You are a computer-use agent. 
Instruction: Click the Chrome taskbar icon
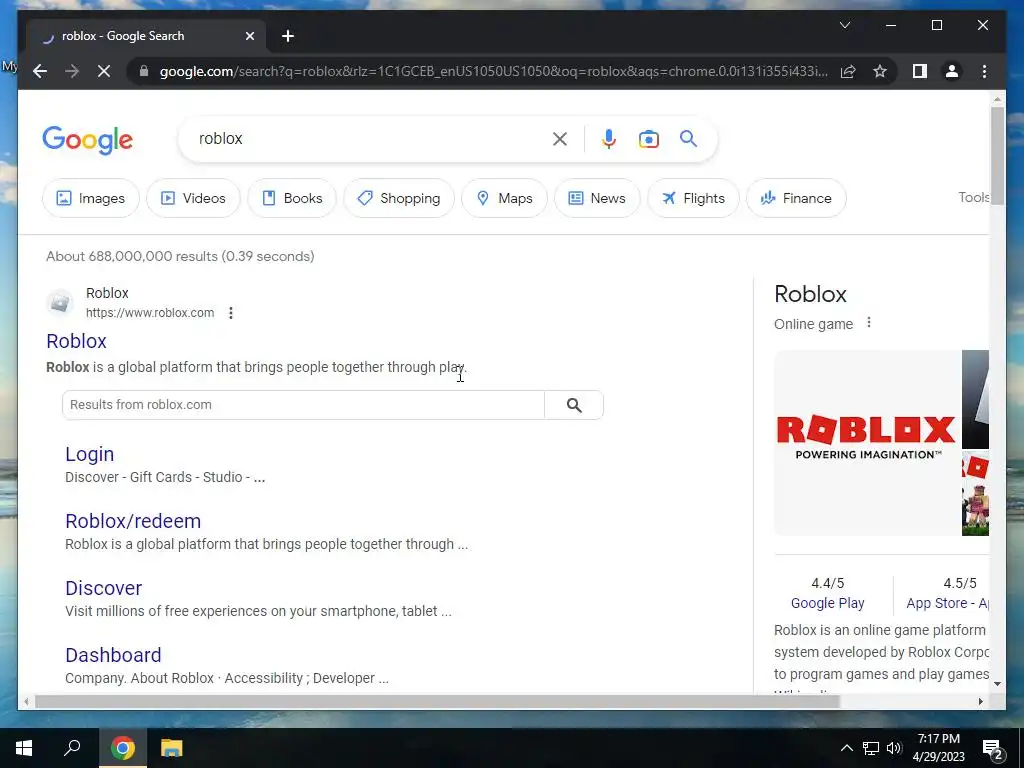(122, 748)
